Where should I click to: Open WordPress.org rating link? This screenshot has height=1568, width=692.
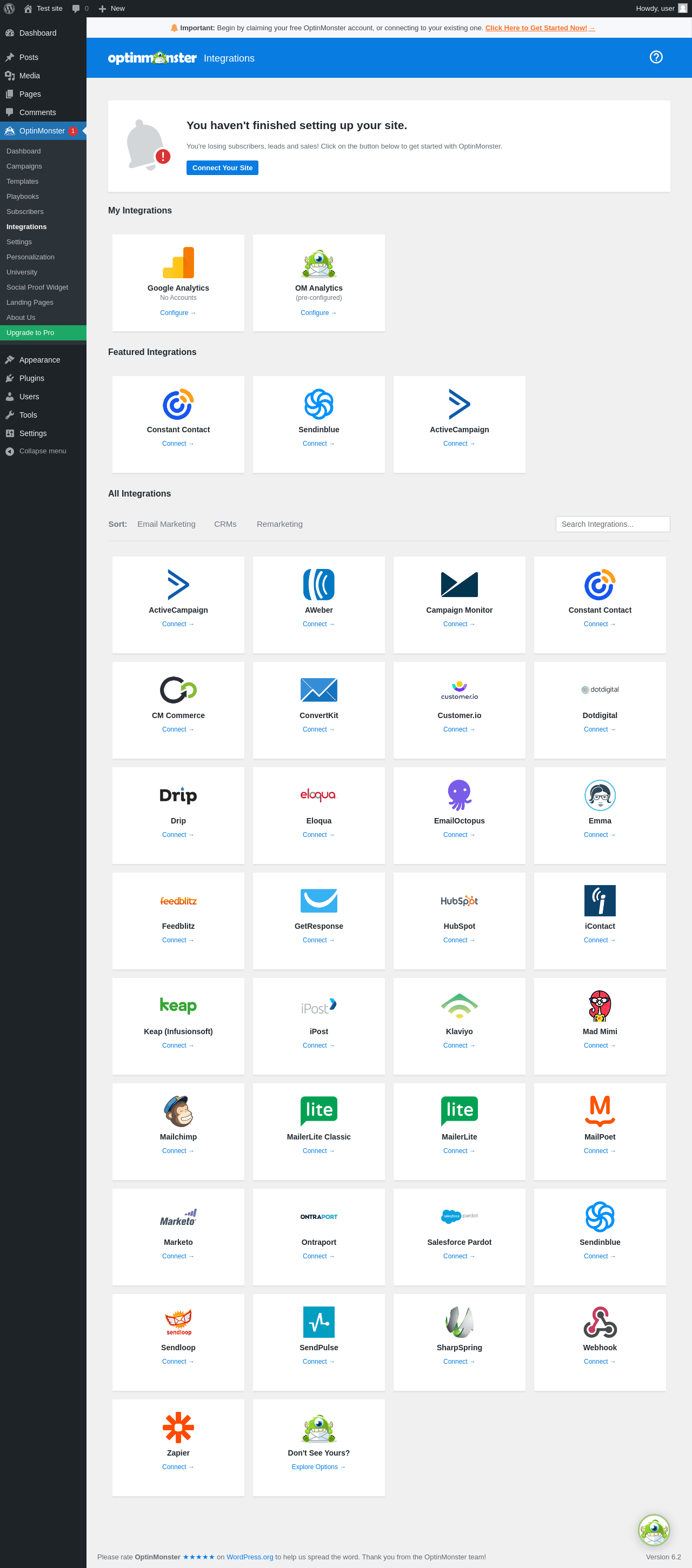250,1557
